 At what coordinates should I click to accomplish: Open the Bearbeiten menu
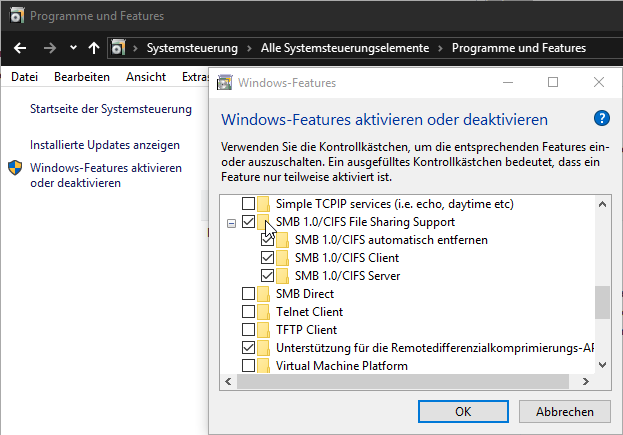82,77
